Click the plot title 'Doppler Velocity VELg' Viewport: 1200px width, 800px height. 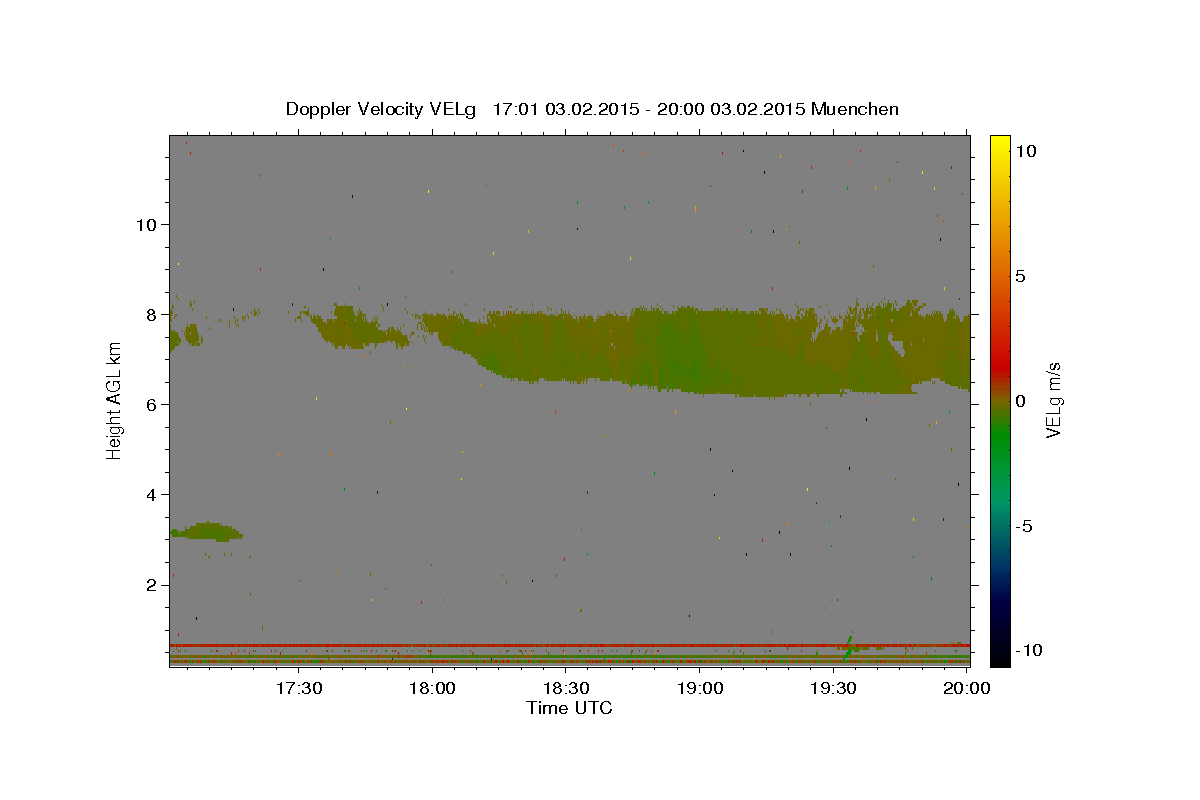[x=382, y=109]
